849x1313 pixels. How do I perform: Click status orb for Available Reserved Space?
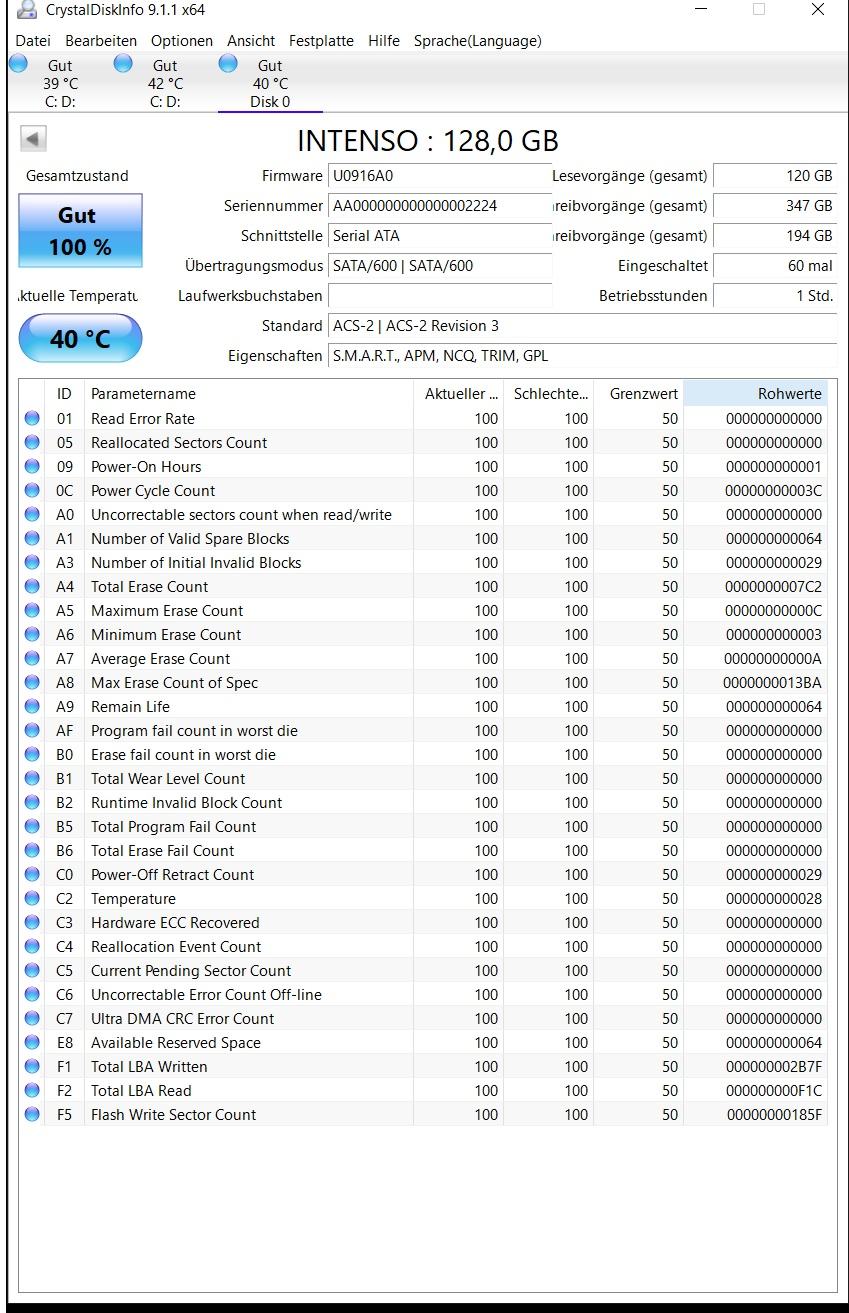click(x=32, y=1043)
